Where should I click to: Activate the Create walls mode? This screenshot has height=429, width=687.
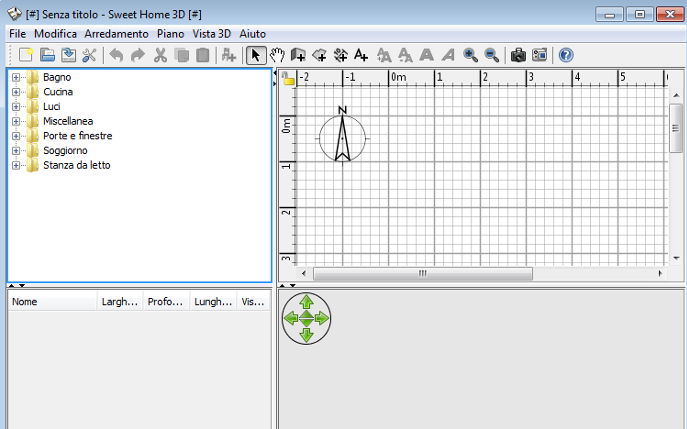click(298, 55)
